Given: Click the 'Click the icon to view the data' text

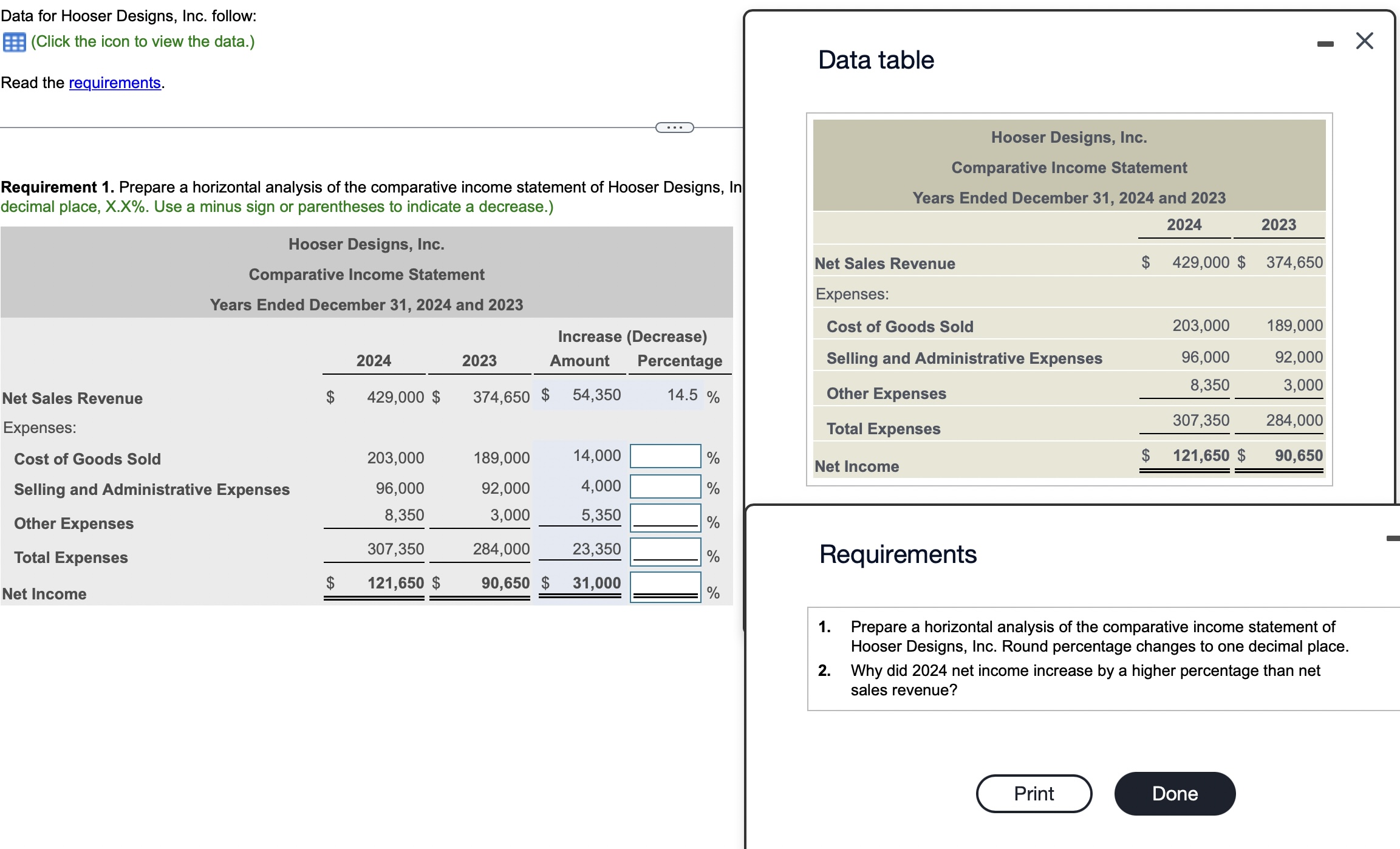Looking at the screenshot, I should 143,42.
